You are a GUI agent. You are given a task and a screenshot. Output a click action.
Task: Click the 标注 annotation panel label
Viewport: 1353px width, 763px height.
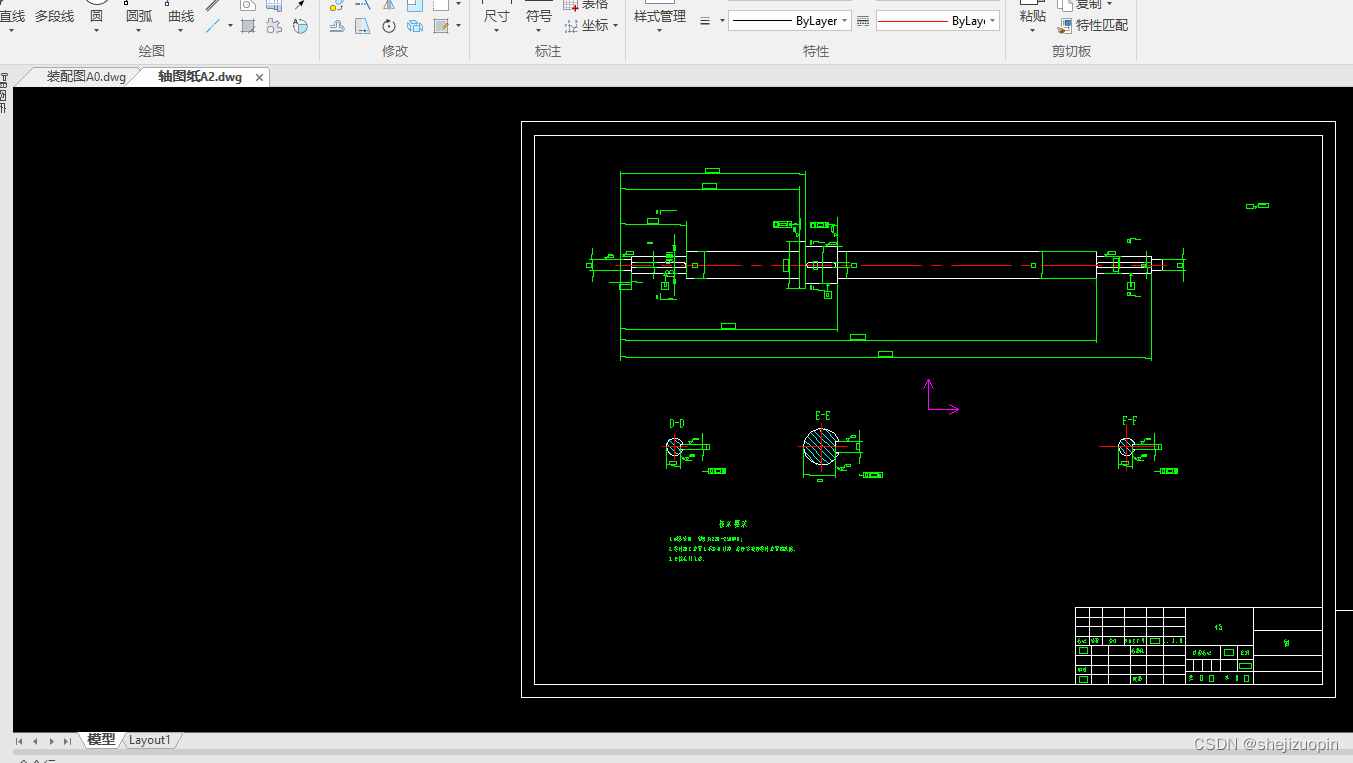click(548, 51)
